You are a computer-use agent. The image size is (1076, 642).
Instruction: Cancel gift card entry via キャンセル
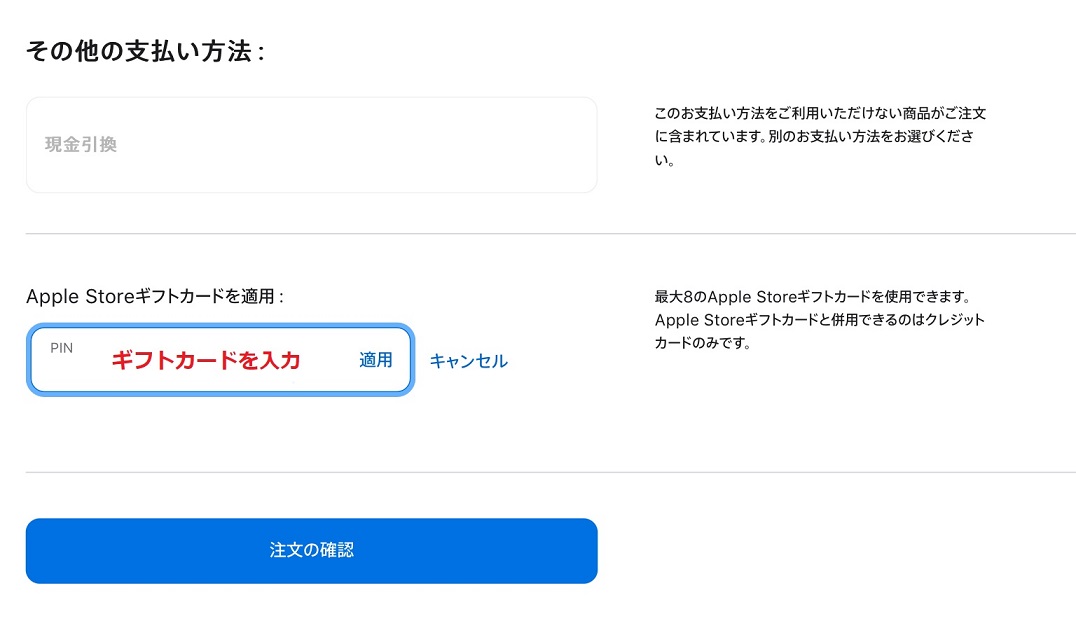click(x=469, y=361)
